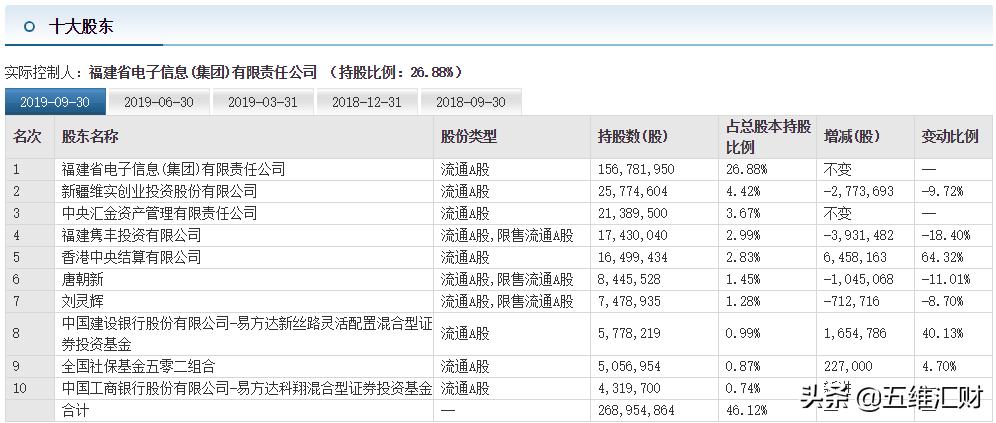This screenshot has height=423, width=996.
Task: Click share count 4,319,700
Action: tap(629, 388)
